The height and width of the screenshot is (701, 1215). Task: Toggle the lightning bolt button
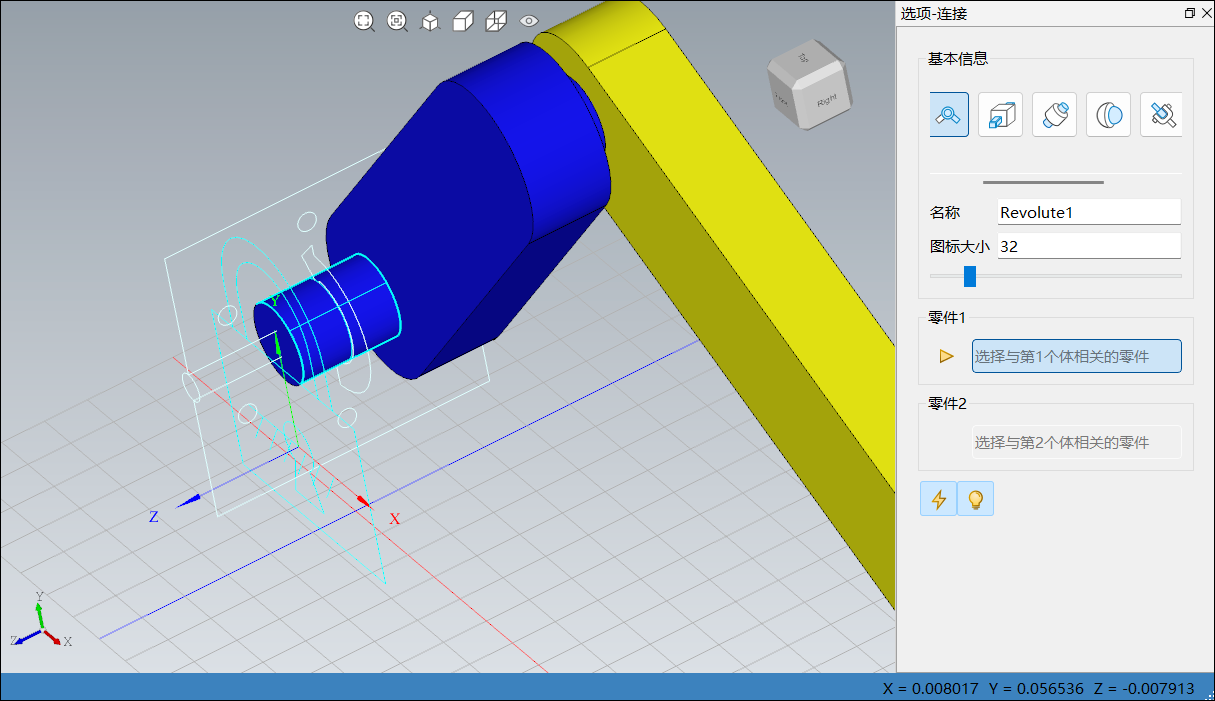pos(938,499)
